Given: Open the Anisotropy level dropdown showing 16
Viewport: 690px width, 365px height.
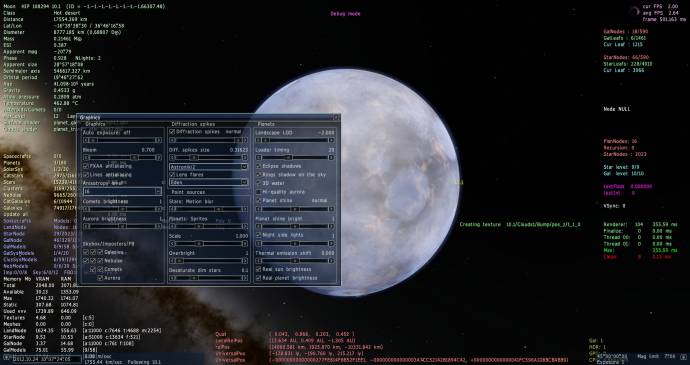Looking at the screenshot, I should [122, 192].
